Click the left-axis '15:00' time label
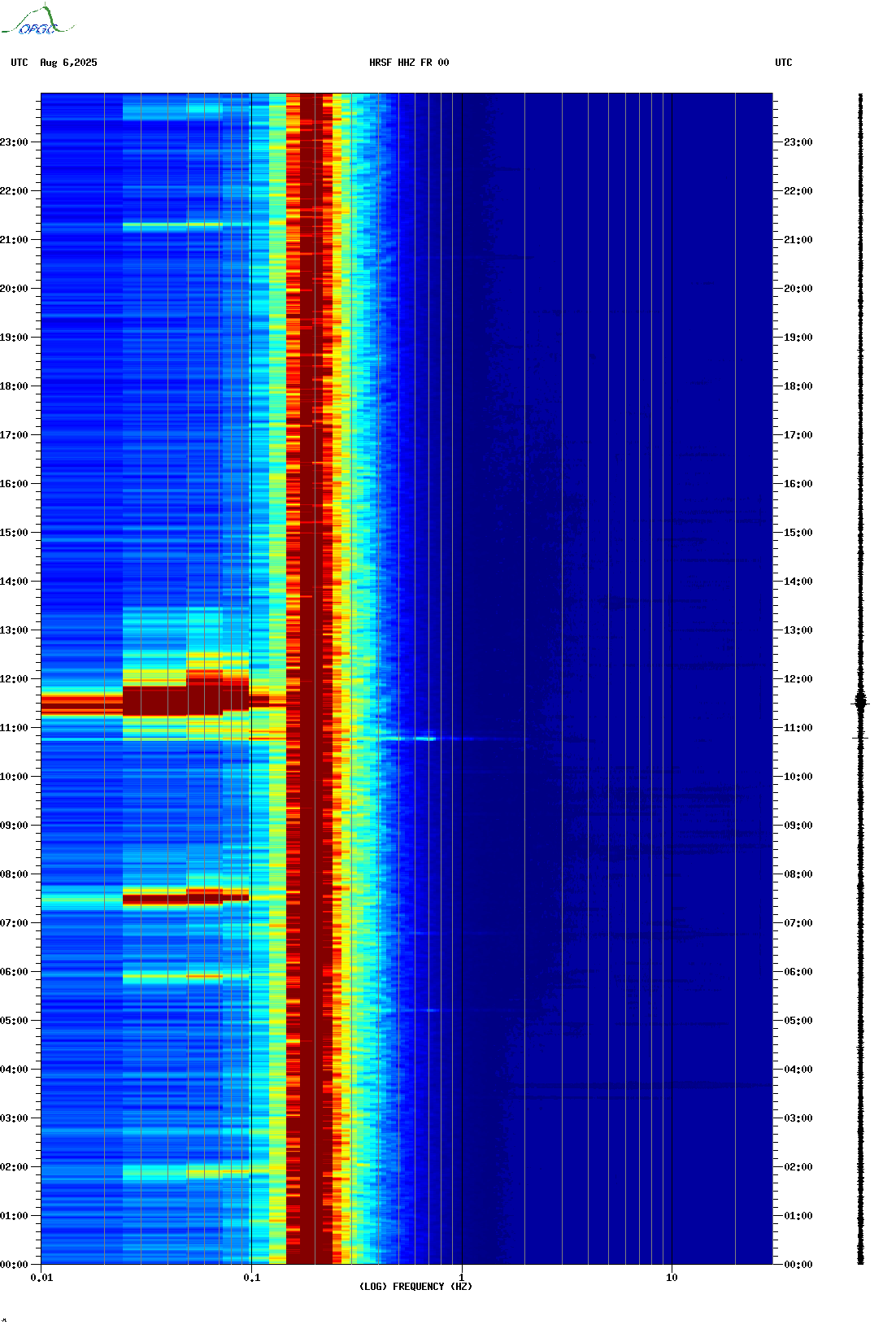896x1329 pixels. [14, 533]
